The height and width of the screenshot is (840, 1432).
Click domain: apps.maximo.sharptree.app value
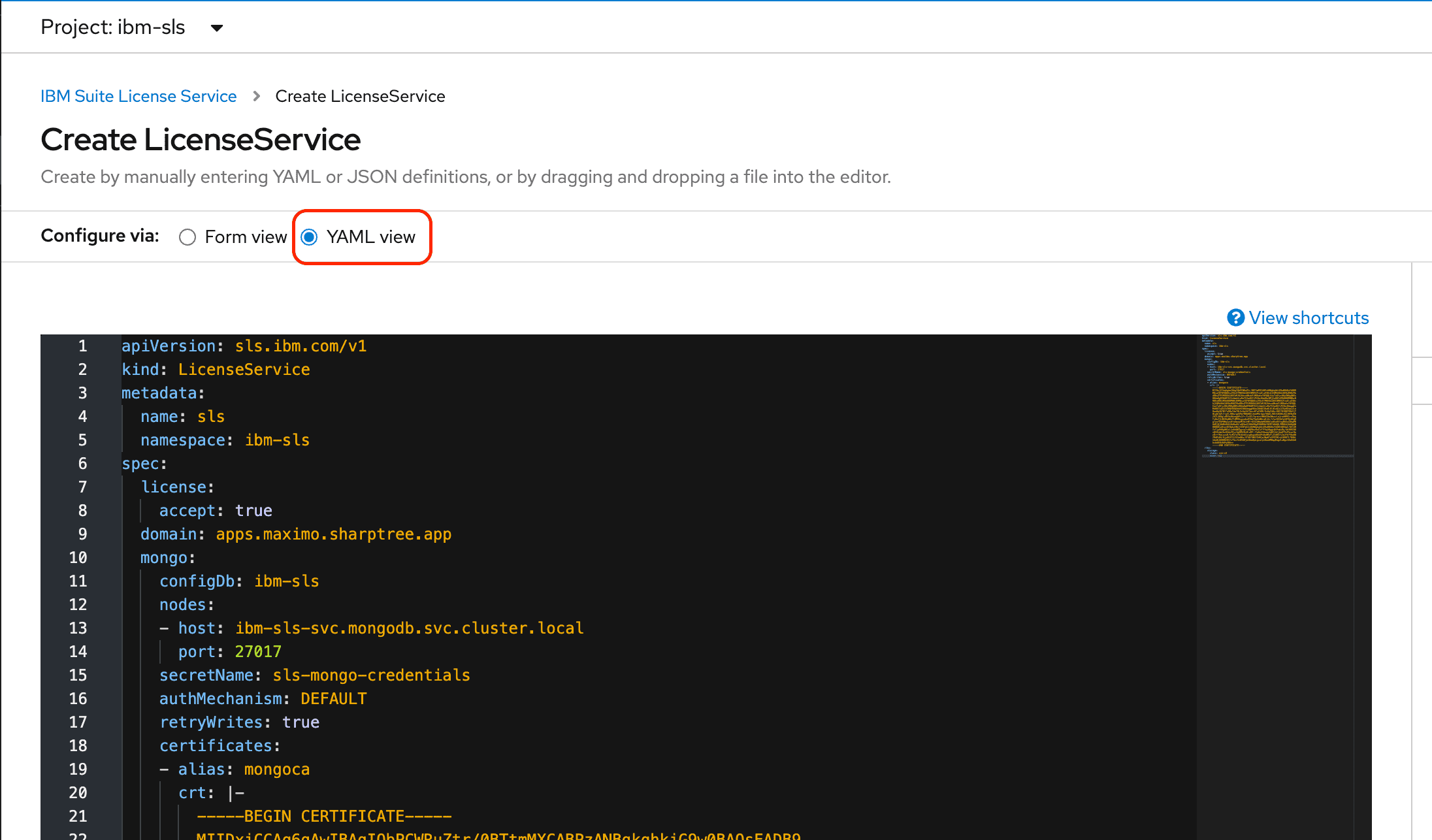[334, 534]
